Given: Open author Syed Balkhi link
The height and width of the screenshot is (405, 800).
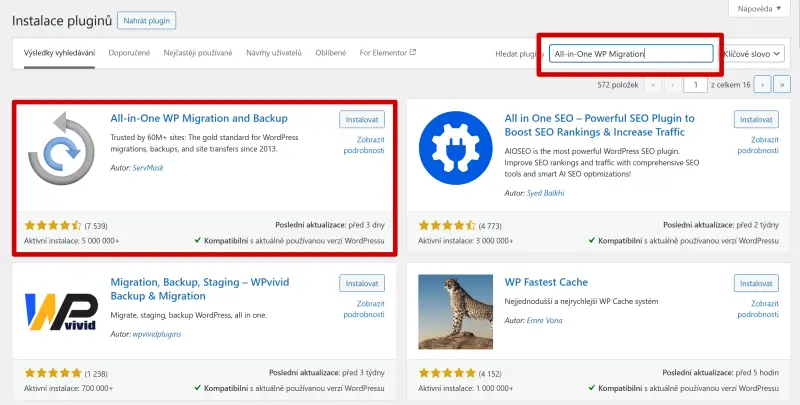Looking at the screenshot, I should pyautogui.click(x=545, y=193).
